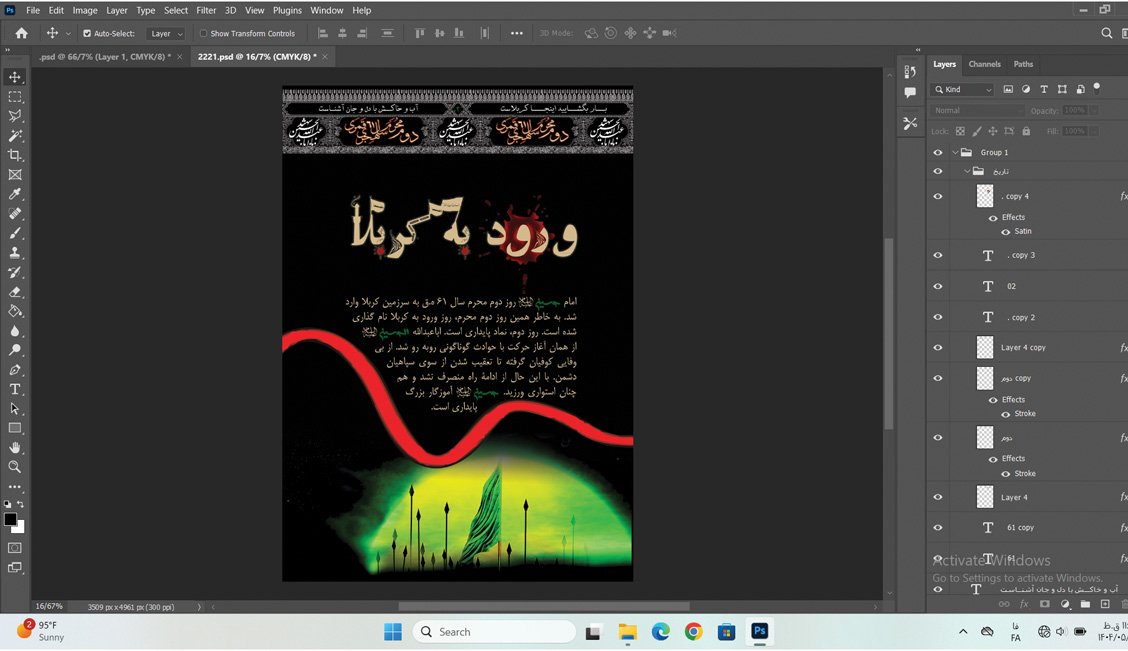Hide the '. copy 3' text layer
The width and height of the screenshot is (1128, 651).
pyautogui.click(x=937, y=255)
